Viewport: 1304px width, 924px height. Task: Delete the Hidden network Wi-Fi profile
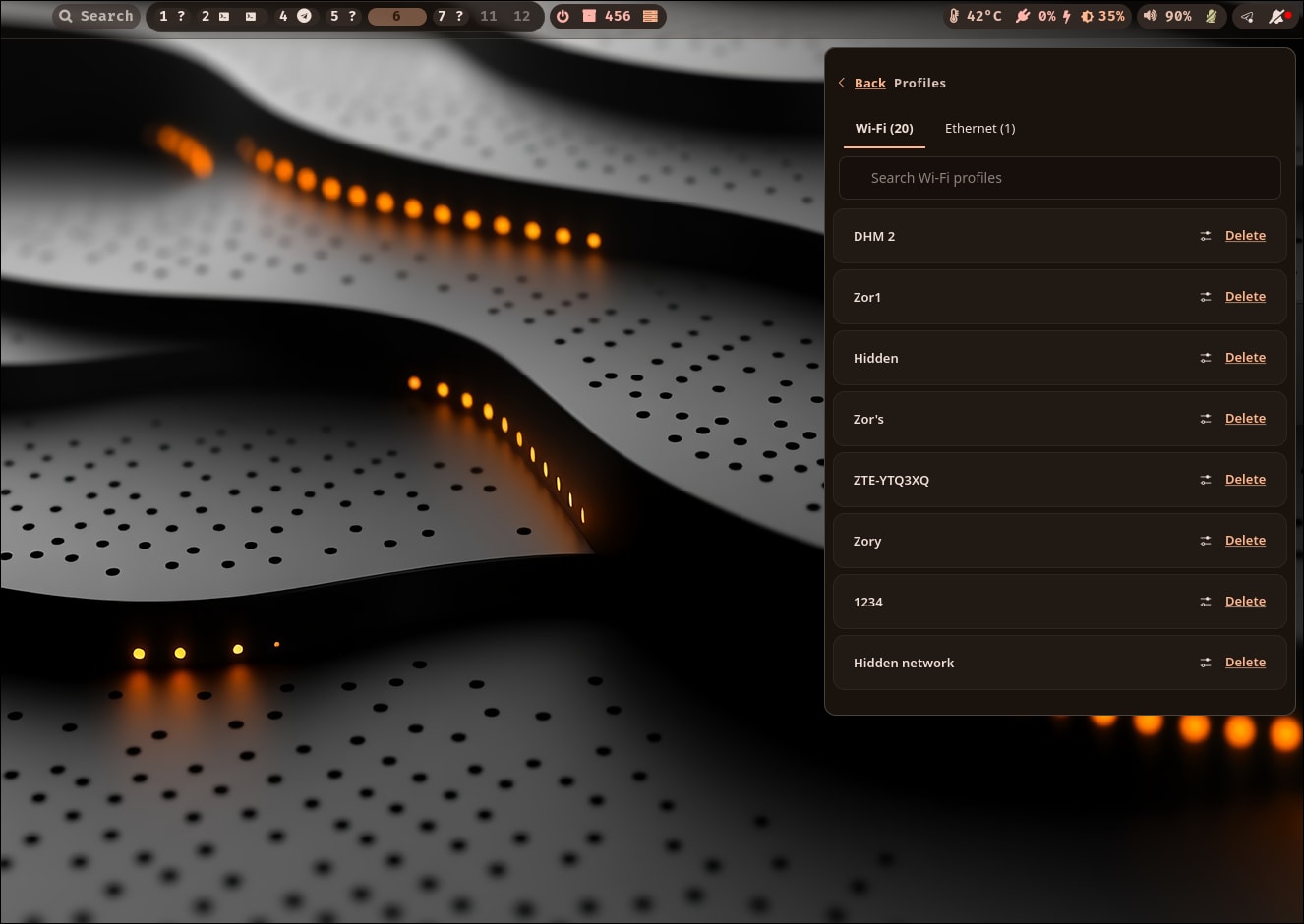pos(1245,663)
